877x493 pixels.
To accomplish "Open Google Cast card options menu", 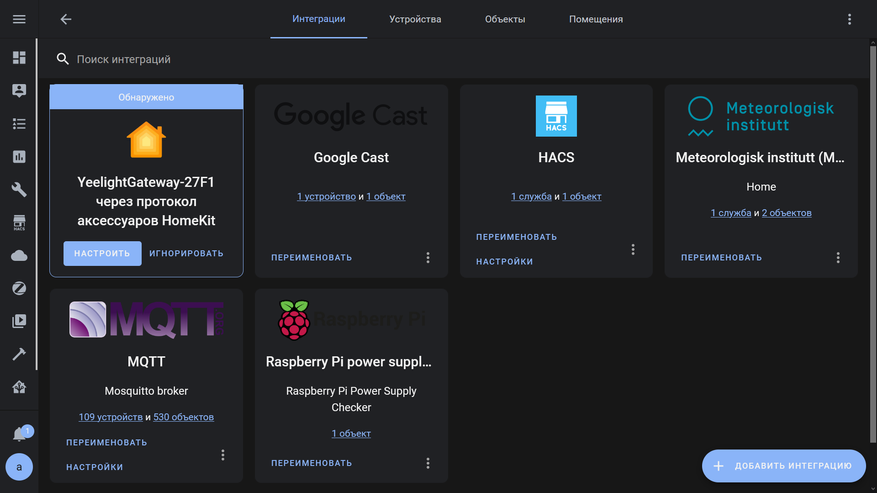I will [x=428, y=257].
